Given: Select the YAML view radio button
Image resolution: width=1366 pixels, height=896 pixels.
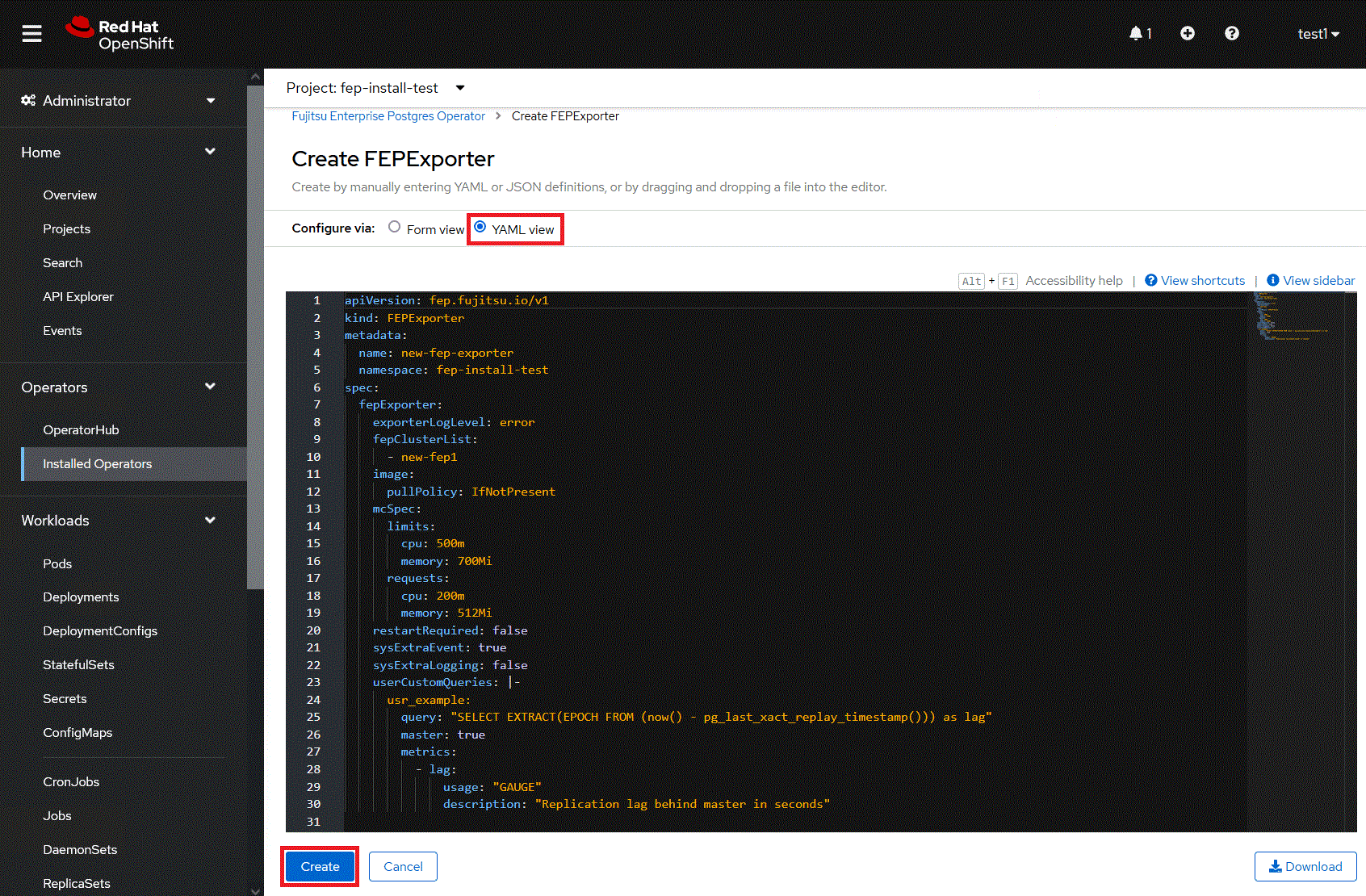Looking at the screenshot, I should [x=480, y=228].
